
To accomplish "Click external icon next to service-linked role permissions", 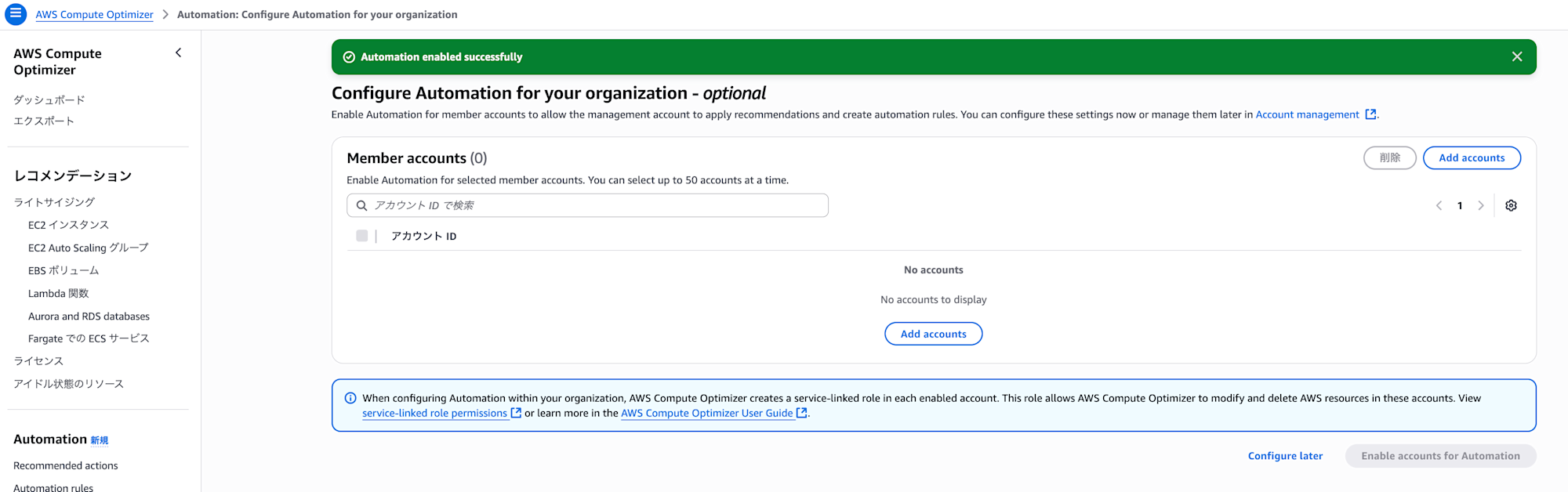I will click(x=516, y=413).
